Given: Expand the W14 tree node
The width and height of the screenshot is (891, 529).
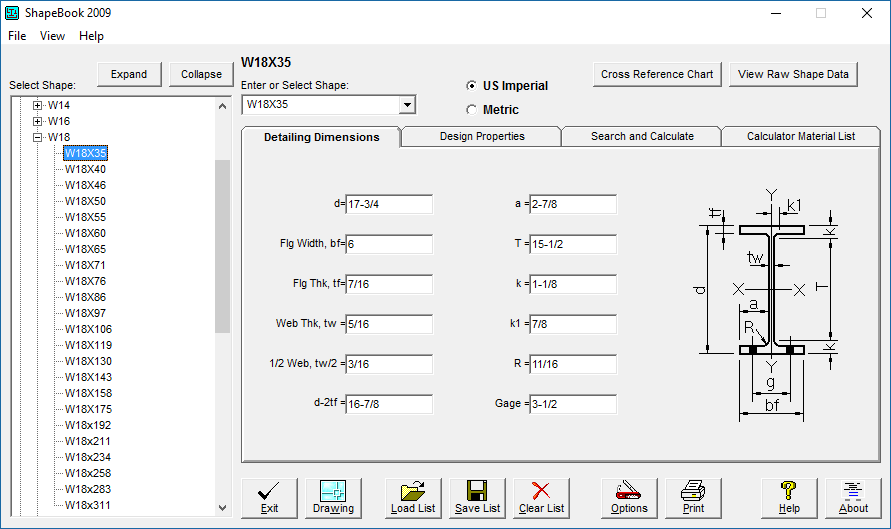Looking at the screenshot, I should [x=38, y=105].
